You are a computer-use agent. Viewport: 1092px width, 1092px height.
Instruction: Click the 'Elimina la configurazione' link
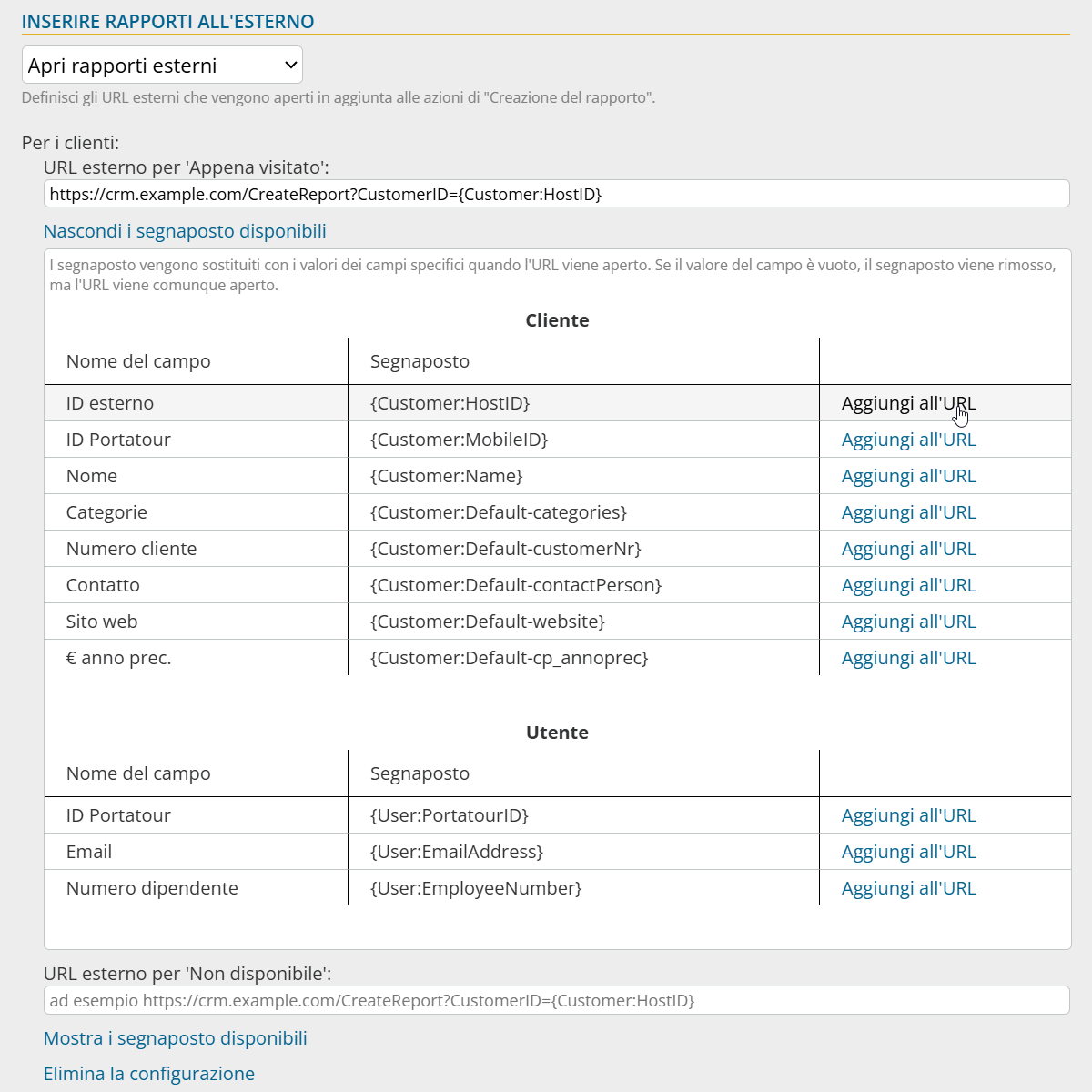pyautogui.click(x=149, y=1074)
